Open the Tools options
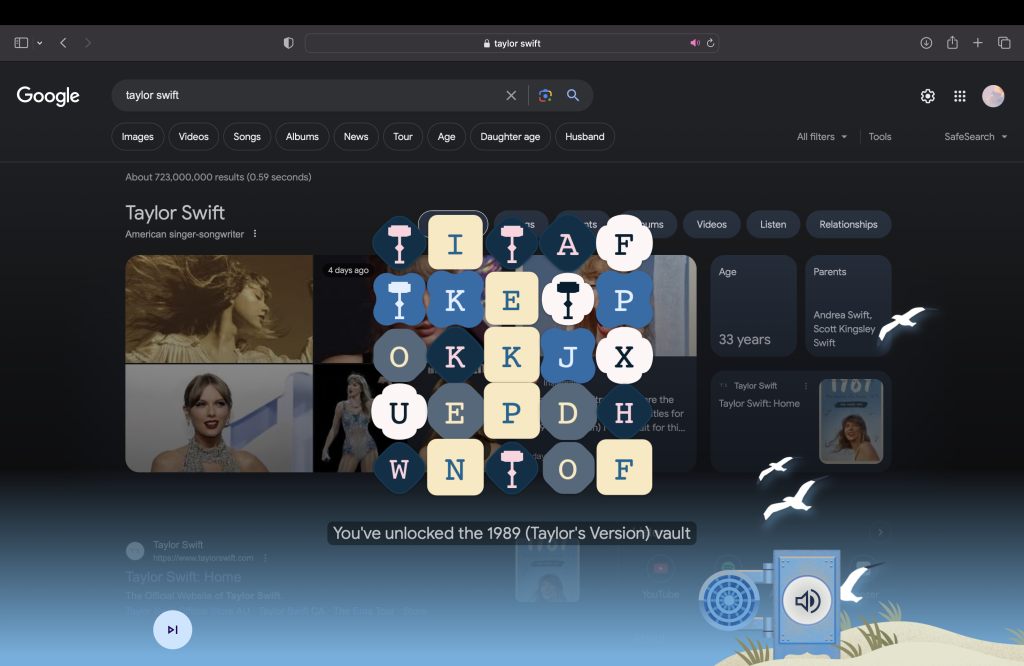The width and height of the screenshot is (1024, 666). coord(880,136)
